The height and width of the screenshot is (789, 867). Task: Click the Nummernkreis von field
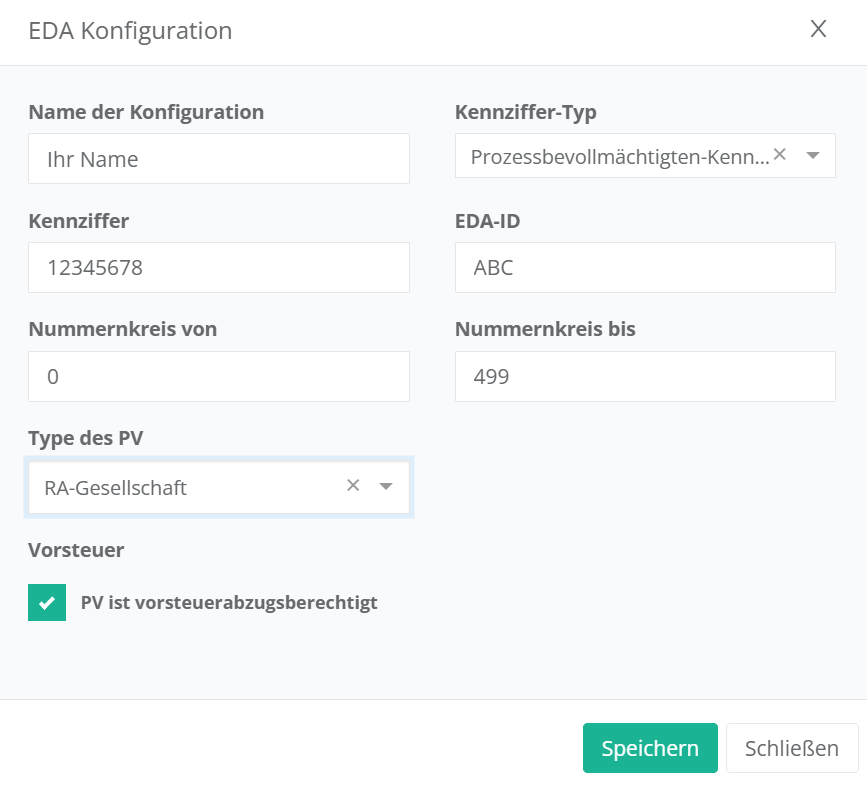218,377
